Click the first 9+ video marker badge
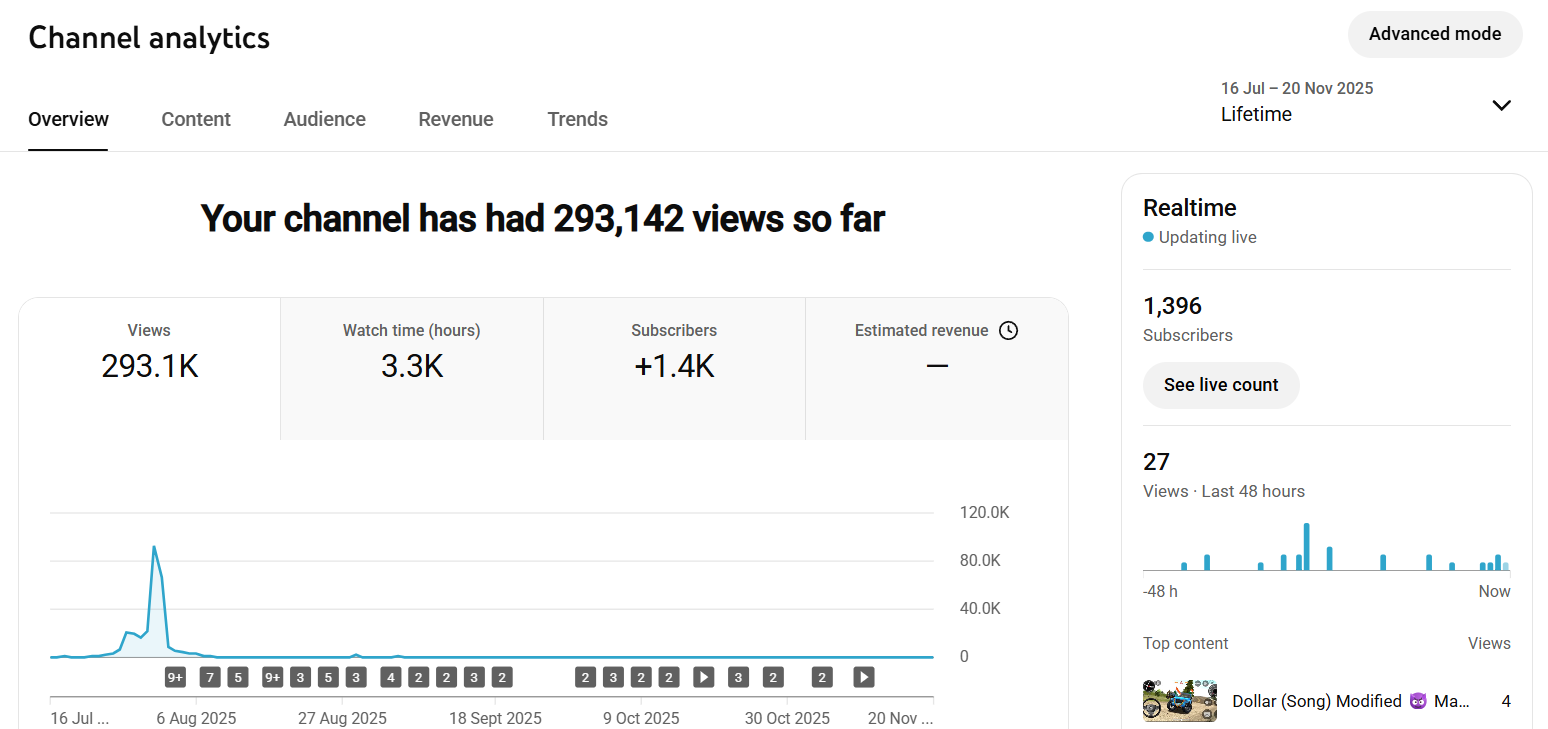1548x729 pixels. 175,677
